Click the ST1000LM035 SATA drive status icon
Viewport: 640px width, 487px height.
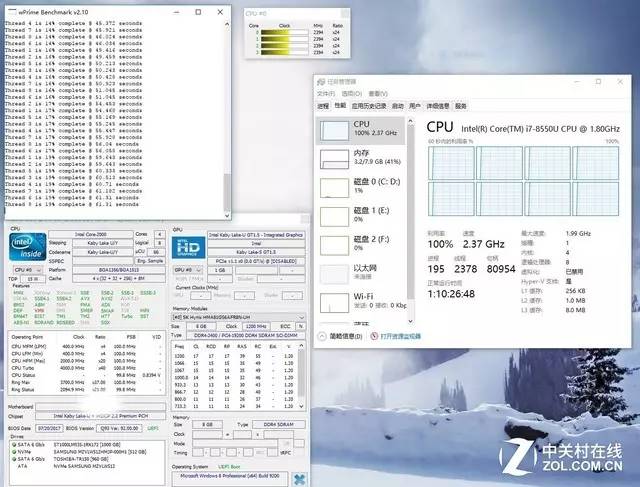tap(14, 445)
